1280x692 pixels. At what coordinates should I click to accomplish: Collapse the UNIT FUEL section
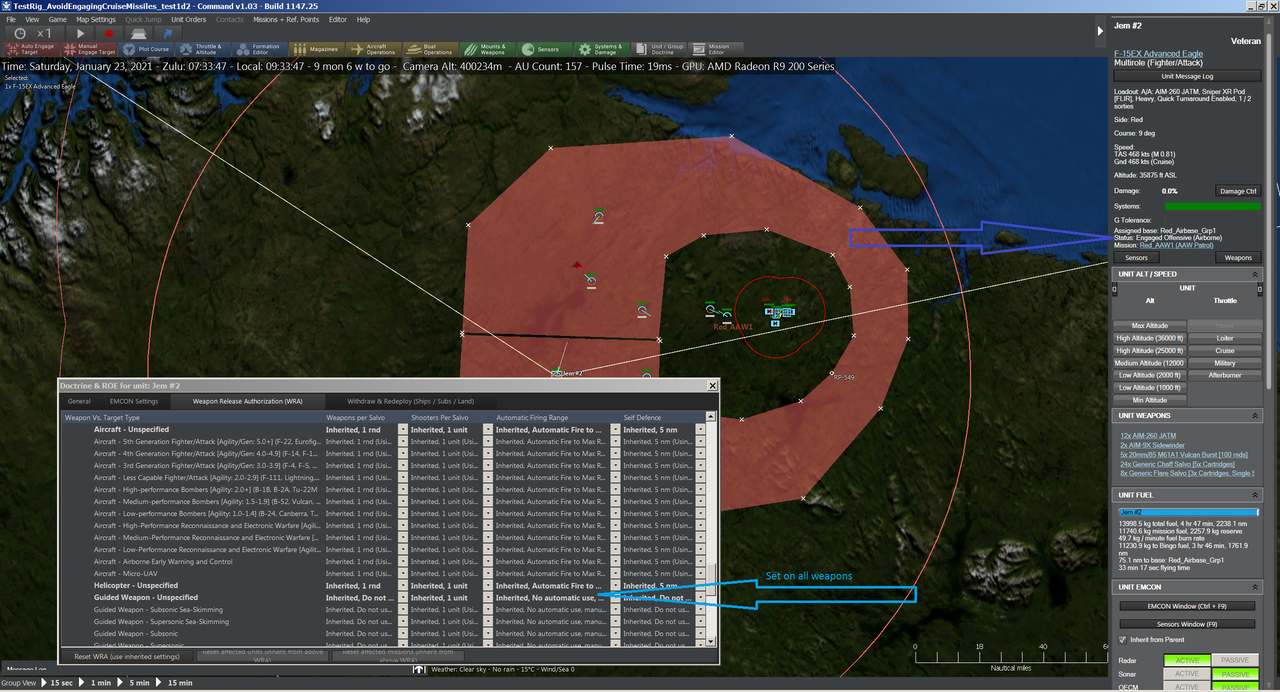pyautogui.click(x=1256, y=494)
